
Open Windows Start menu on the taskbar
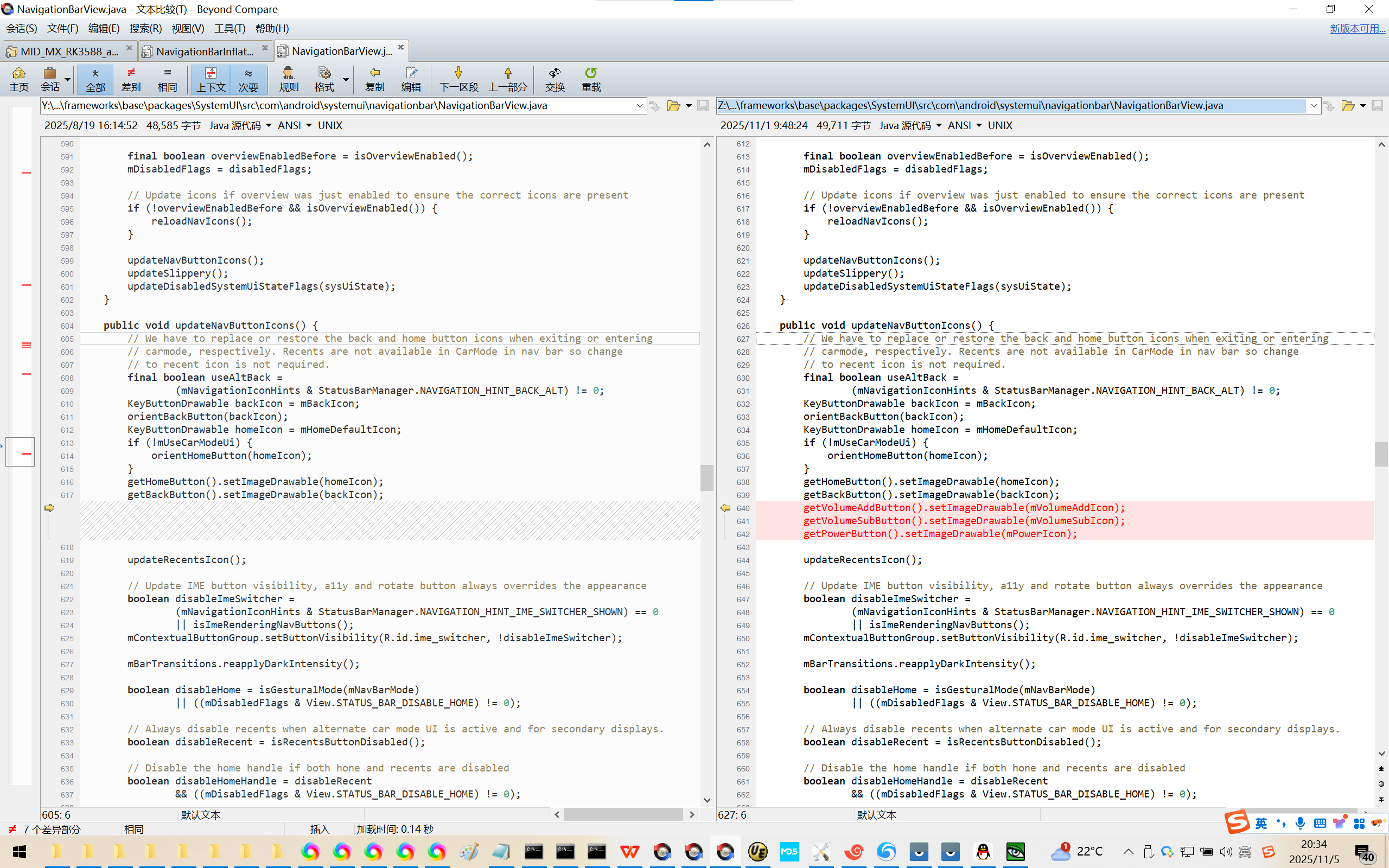[x=19, y=852]
